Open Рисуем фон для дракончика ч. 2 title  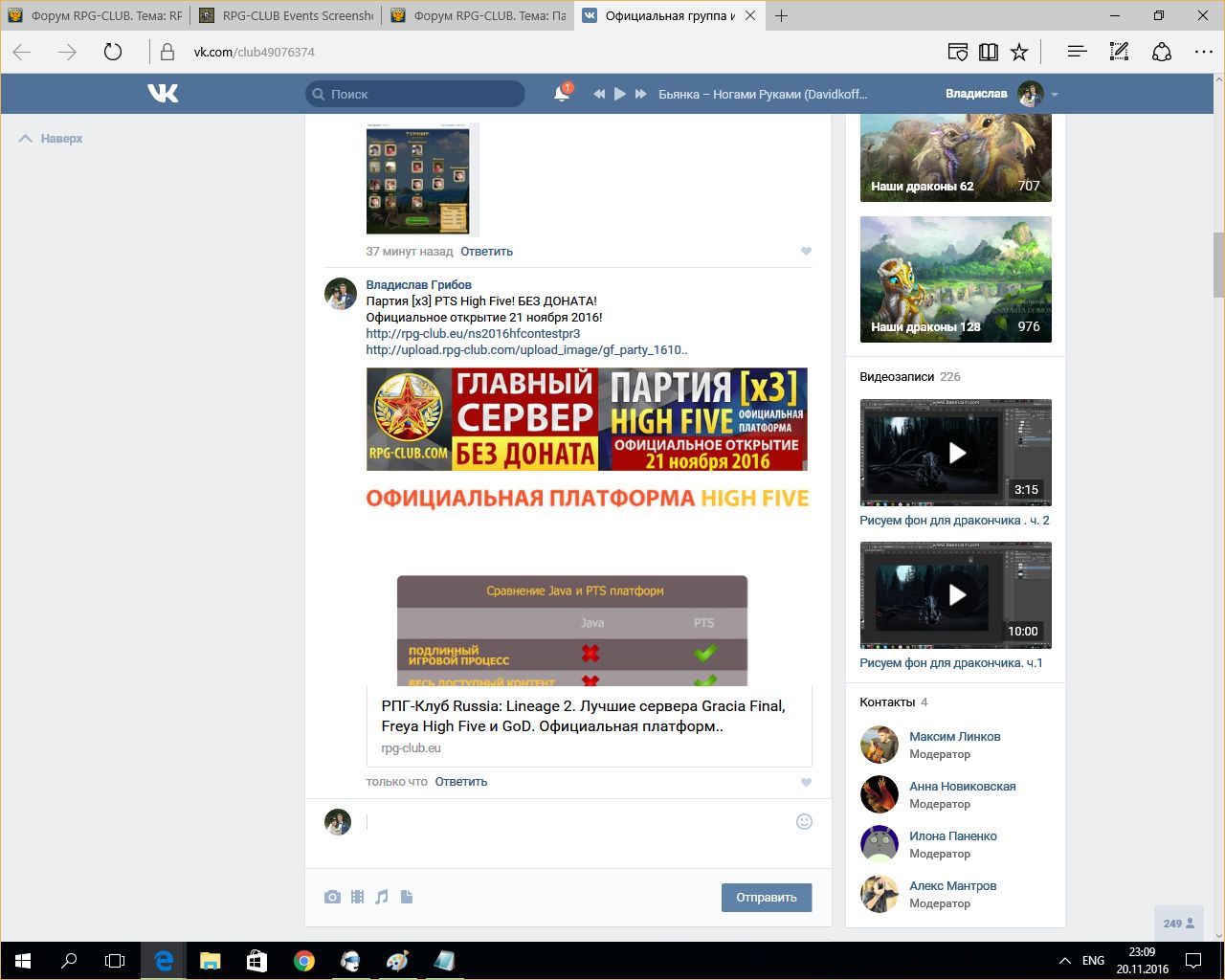point(954,521)
